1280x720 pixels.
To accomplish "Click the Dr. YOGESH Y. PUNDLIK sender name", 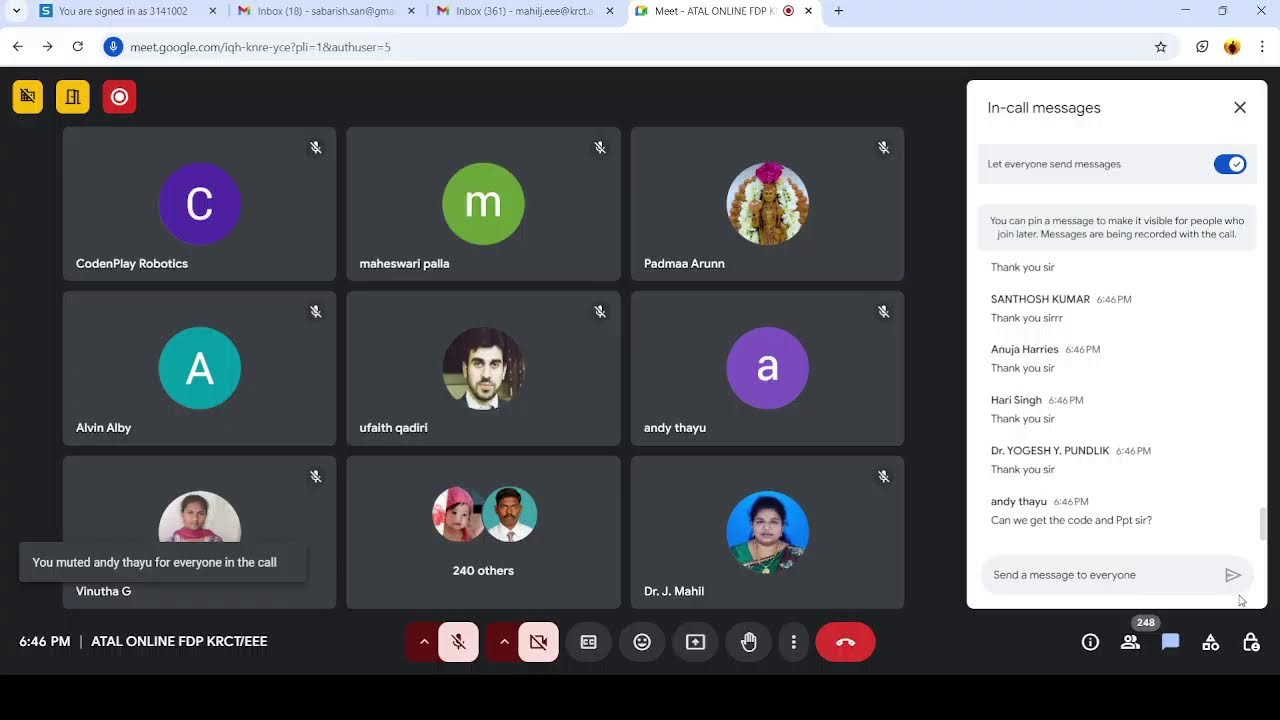I will (x=1050, y=451).
